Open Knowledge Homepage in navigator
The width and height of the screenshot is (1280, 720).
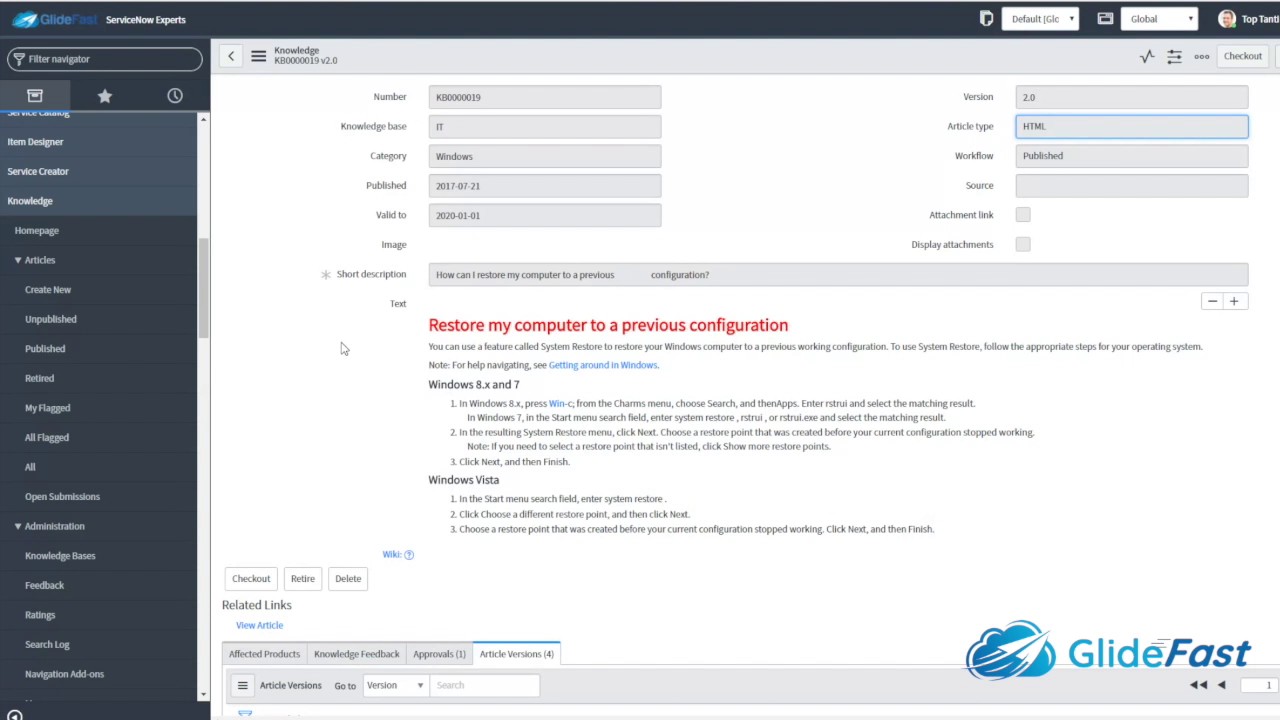click(37, 231)
